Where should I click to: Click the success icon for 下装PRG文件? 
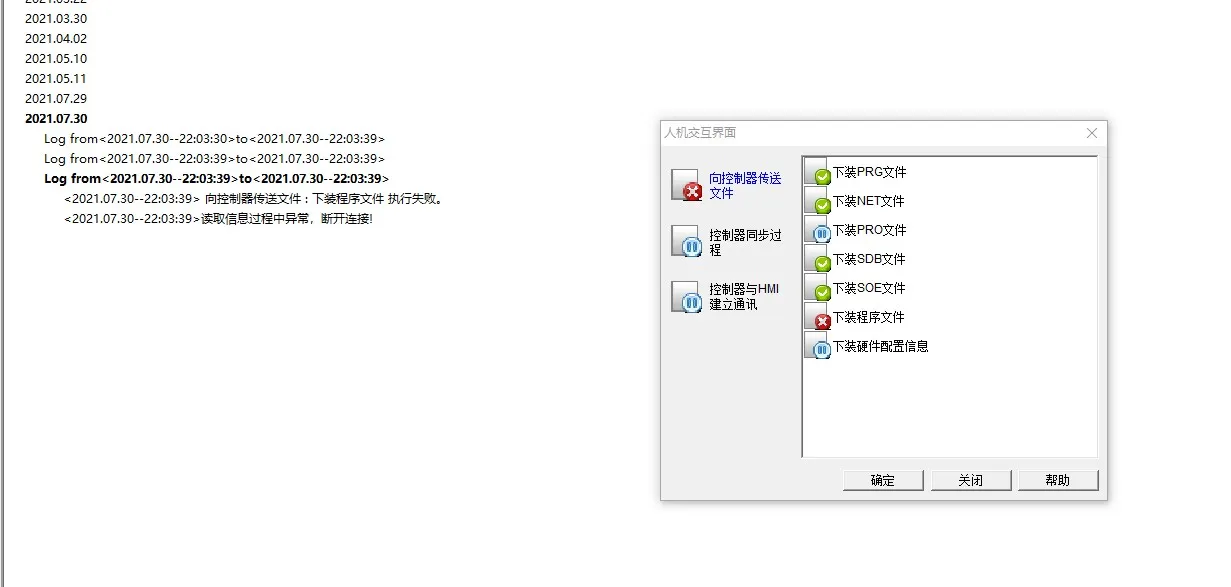tap(818, 172)
